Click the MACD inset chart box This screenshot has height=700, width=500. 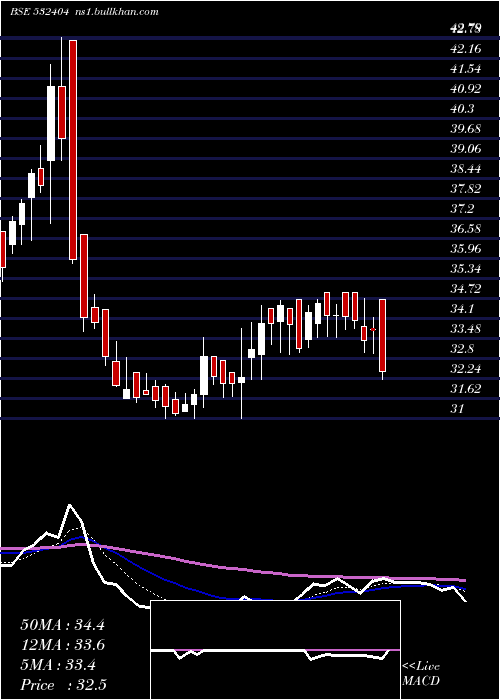point(275,650)
